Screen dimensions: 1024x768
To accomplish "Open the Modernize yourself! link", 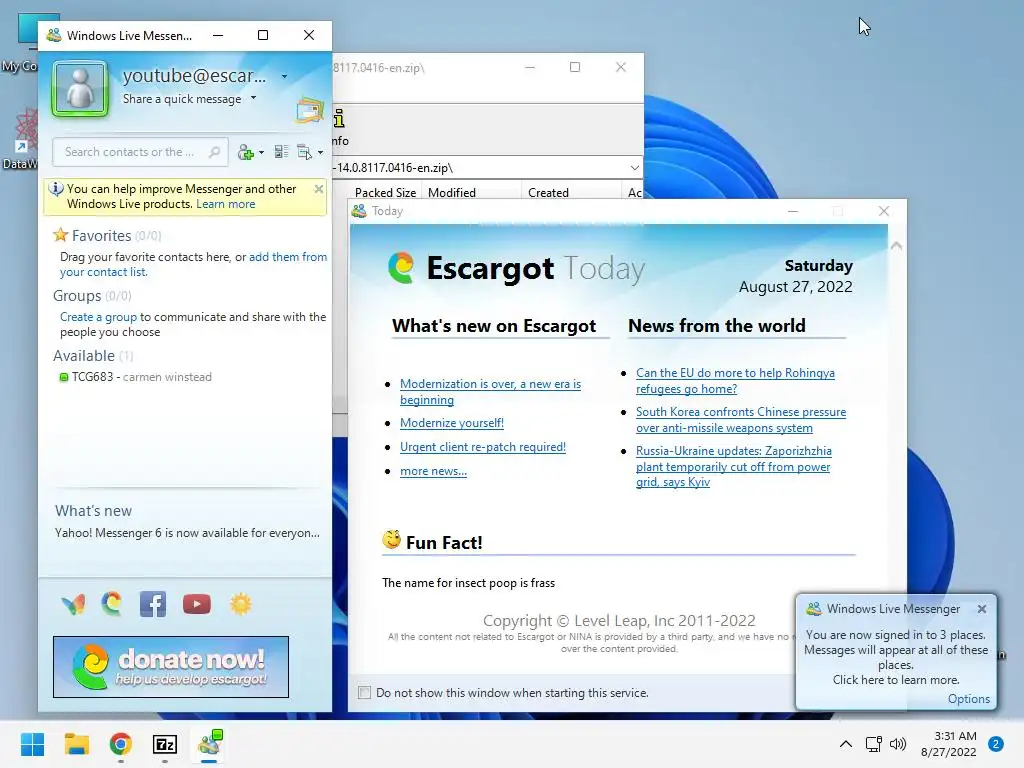I will [x=452, y=423].
